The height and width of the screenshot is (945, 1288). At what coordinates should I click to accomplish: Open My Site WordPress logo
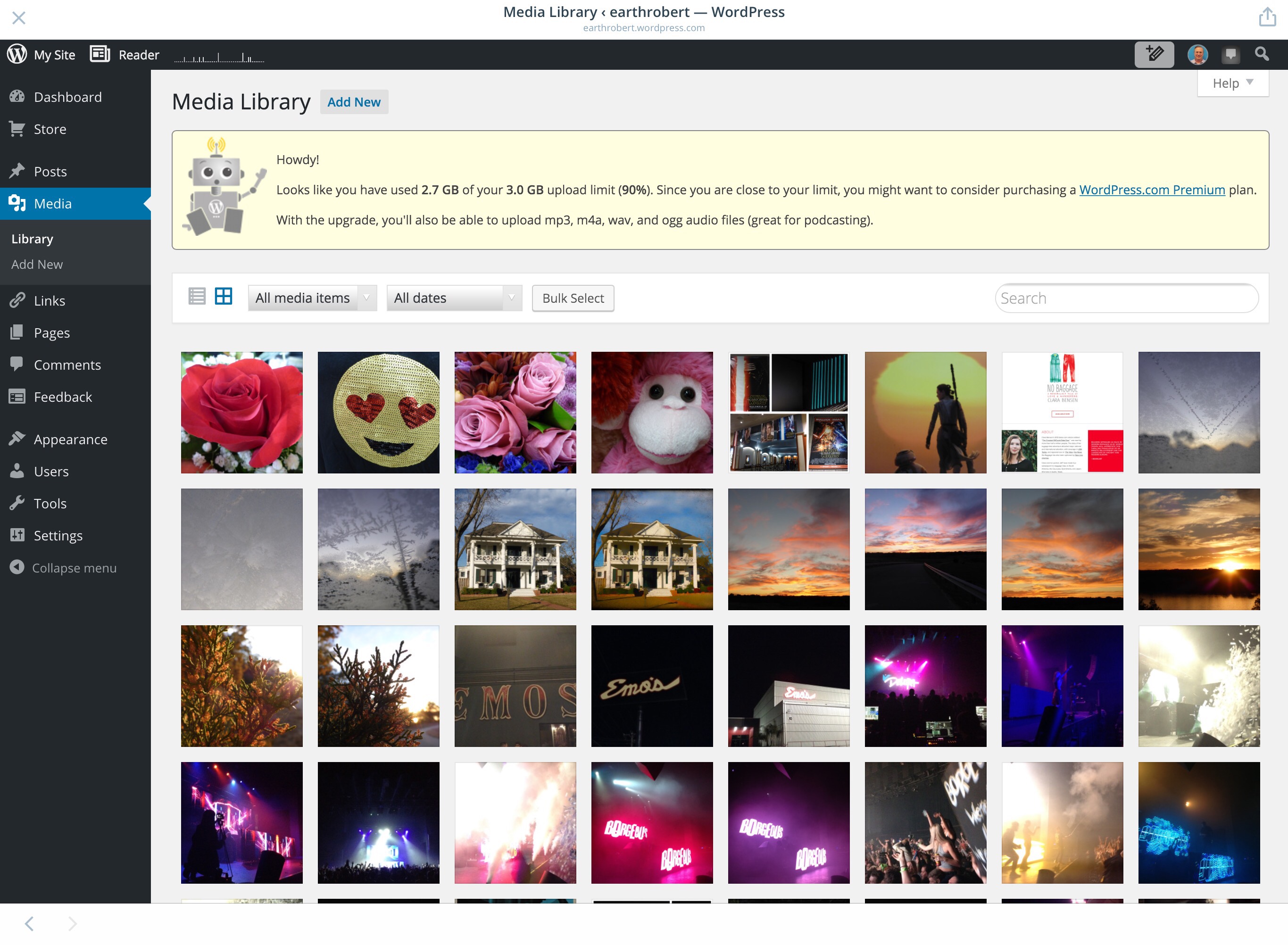click(x=17, y=54)
